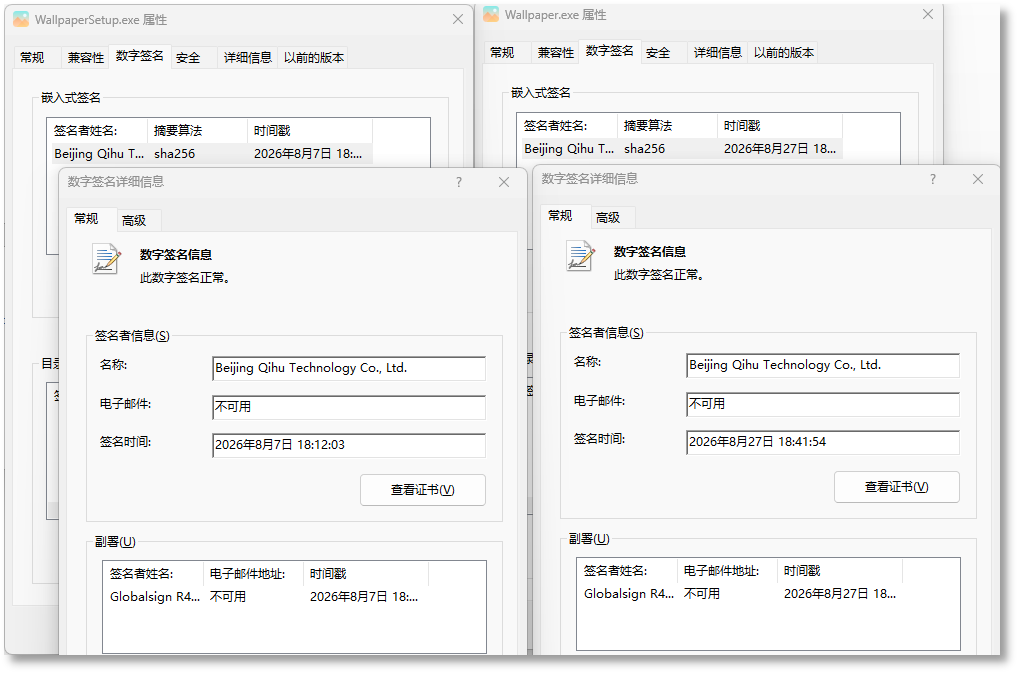Select Globalsign countersignature row dated 2026年8月7日
1020x674 pixels.
(267, 597)
